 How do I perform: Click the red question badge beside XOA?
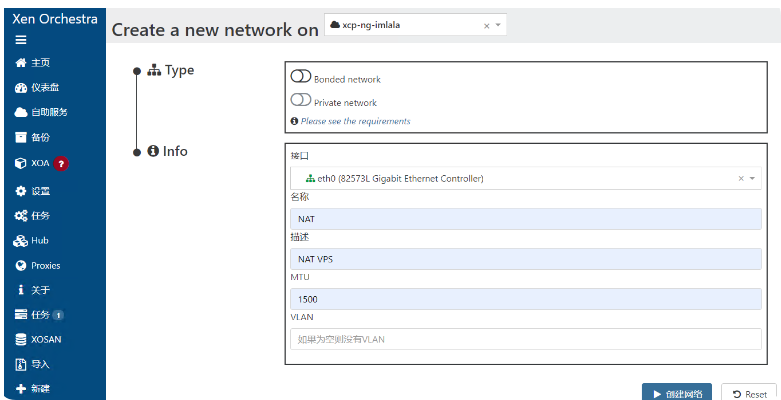tap(61, 163)
